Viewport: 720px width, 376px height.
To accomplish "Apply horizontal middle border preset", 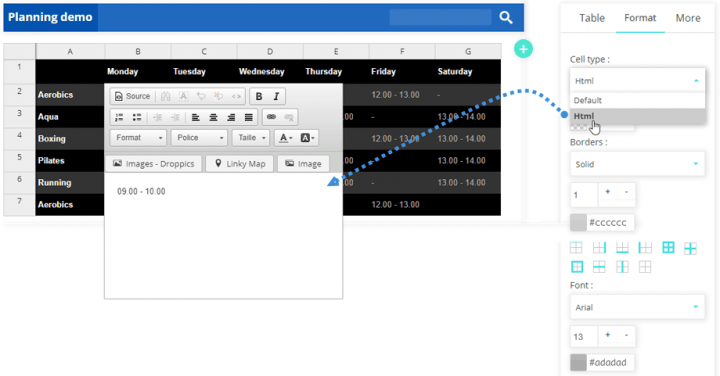I will 599,267.
